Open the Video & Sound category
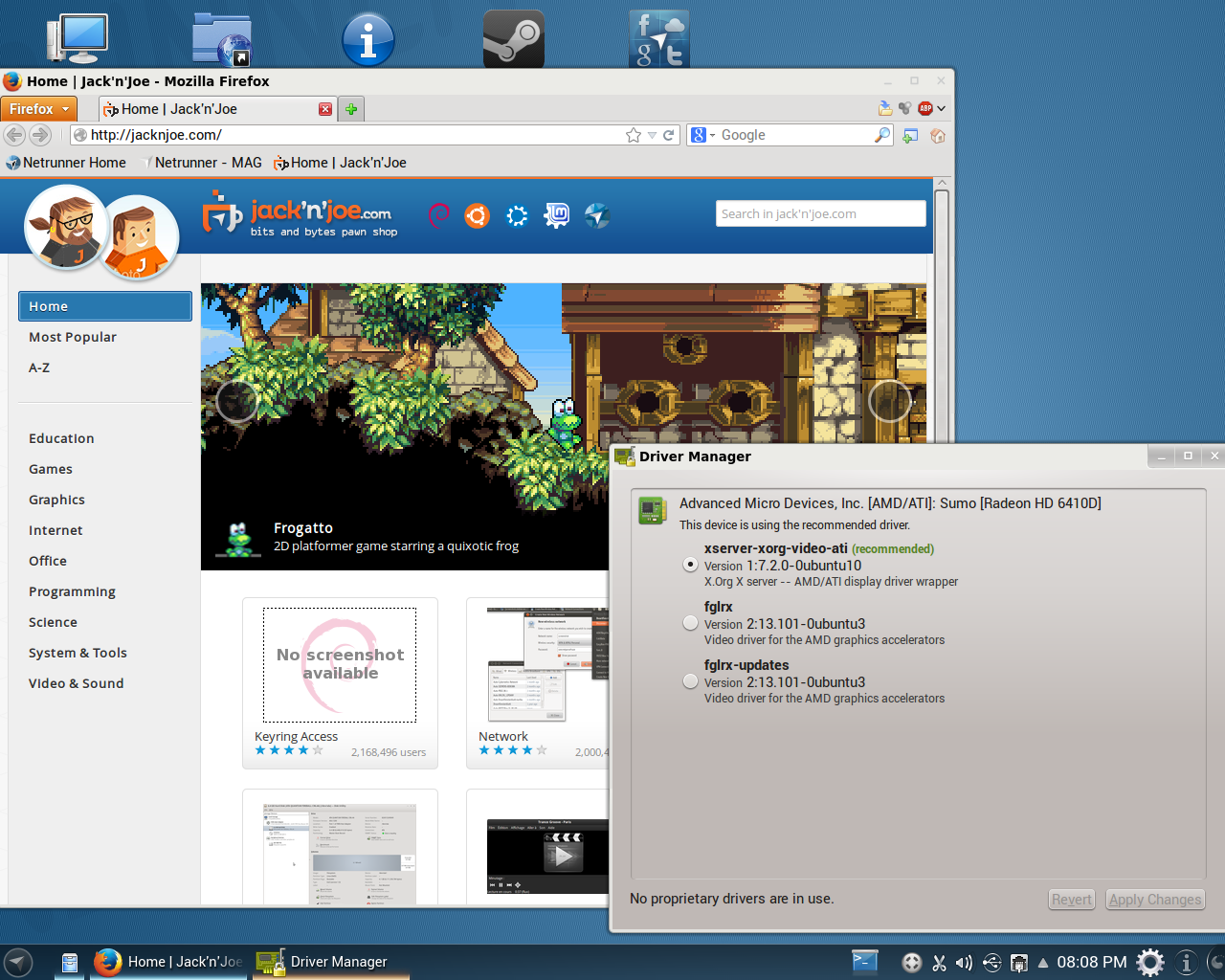The height and width of the screenshot is (980, 1225). coord(77,683)
